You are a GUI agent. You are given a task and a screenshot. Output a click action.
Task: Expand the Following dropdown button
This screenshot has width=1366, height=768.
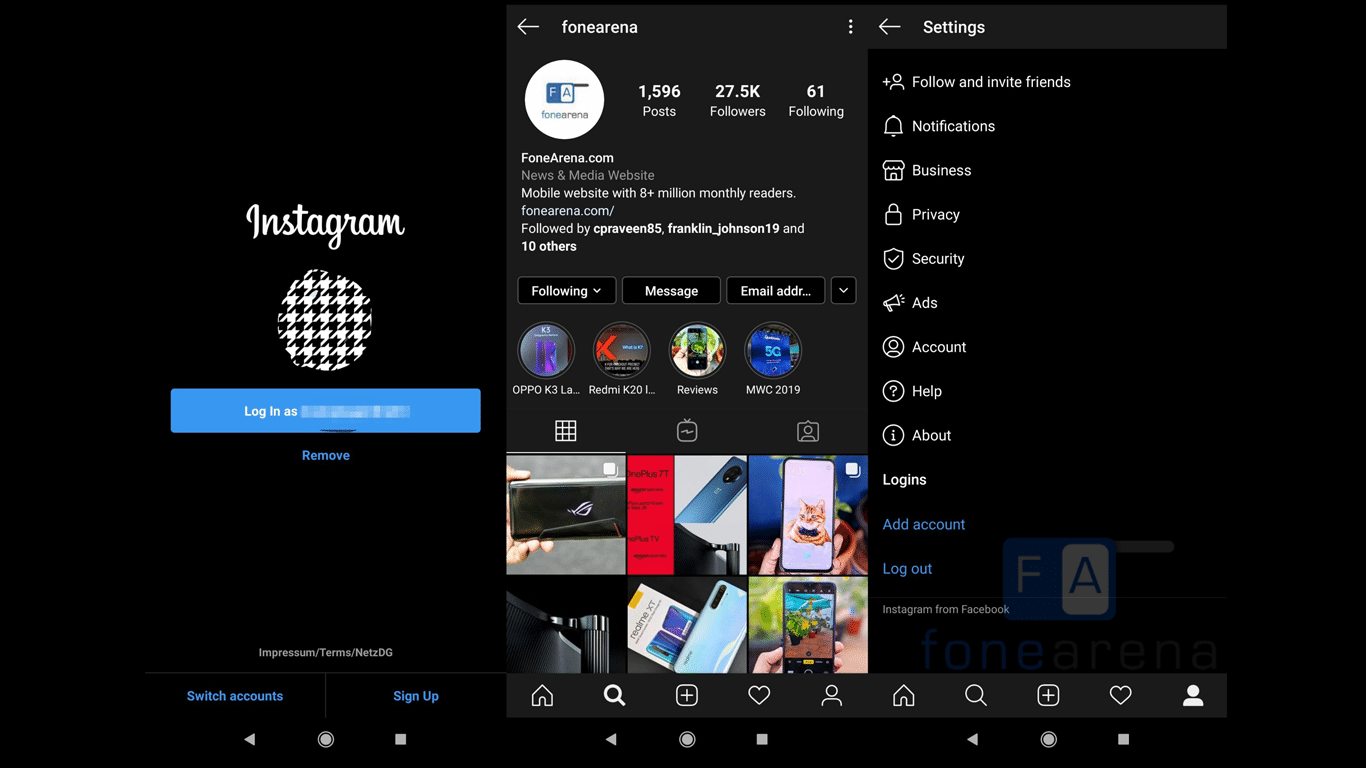566,291
